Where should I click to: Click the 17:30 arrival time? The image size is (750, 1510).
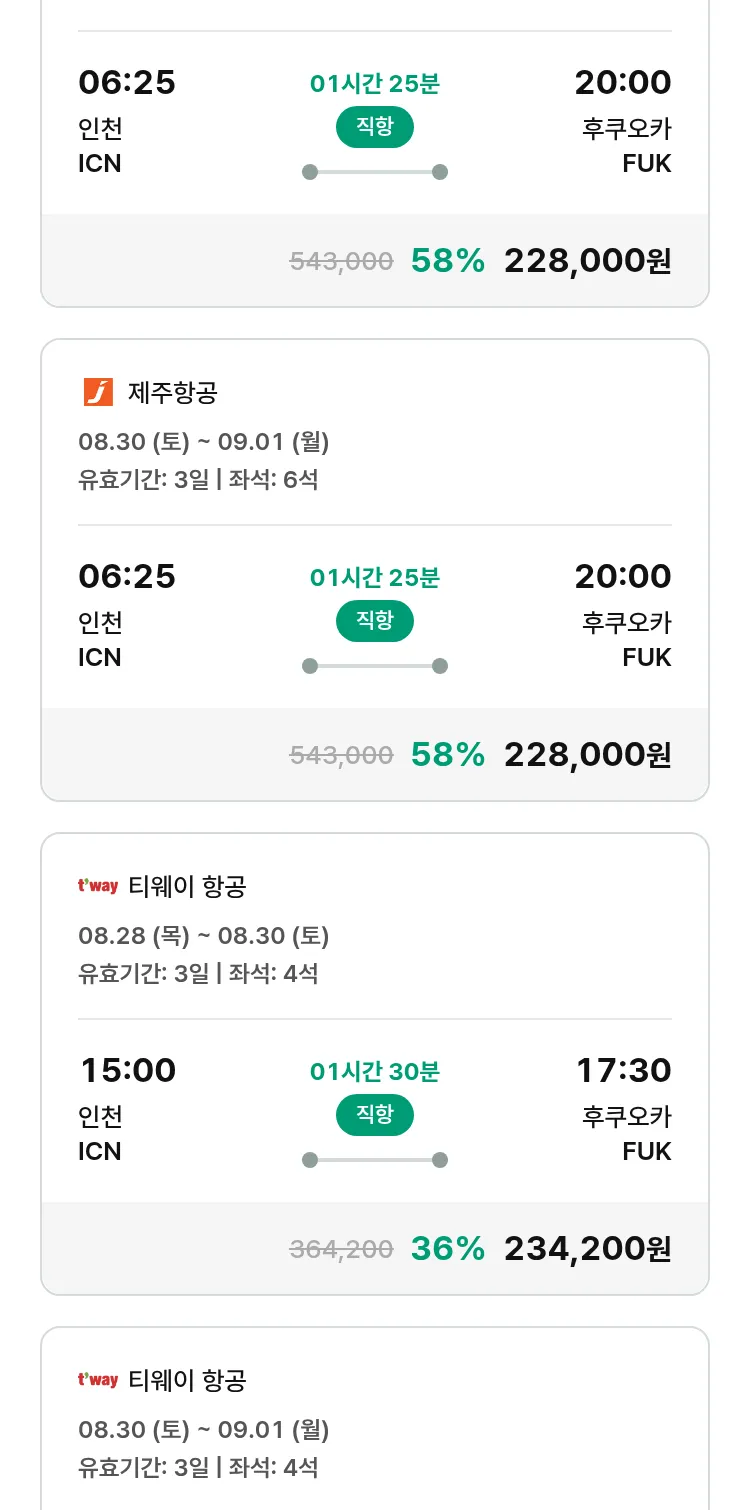click(623, 1071)
